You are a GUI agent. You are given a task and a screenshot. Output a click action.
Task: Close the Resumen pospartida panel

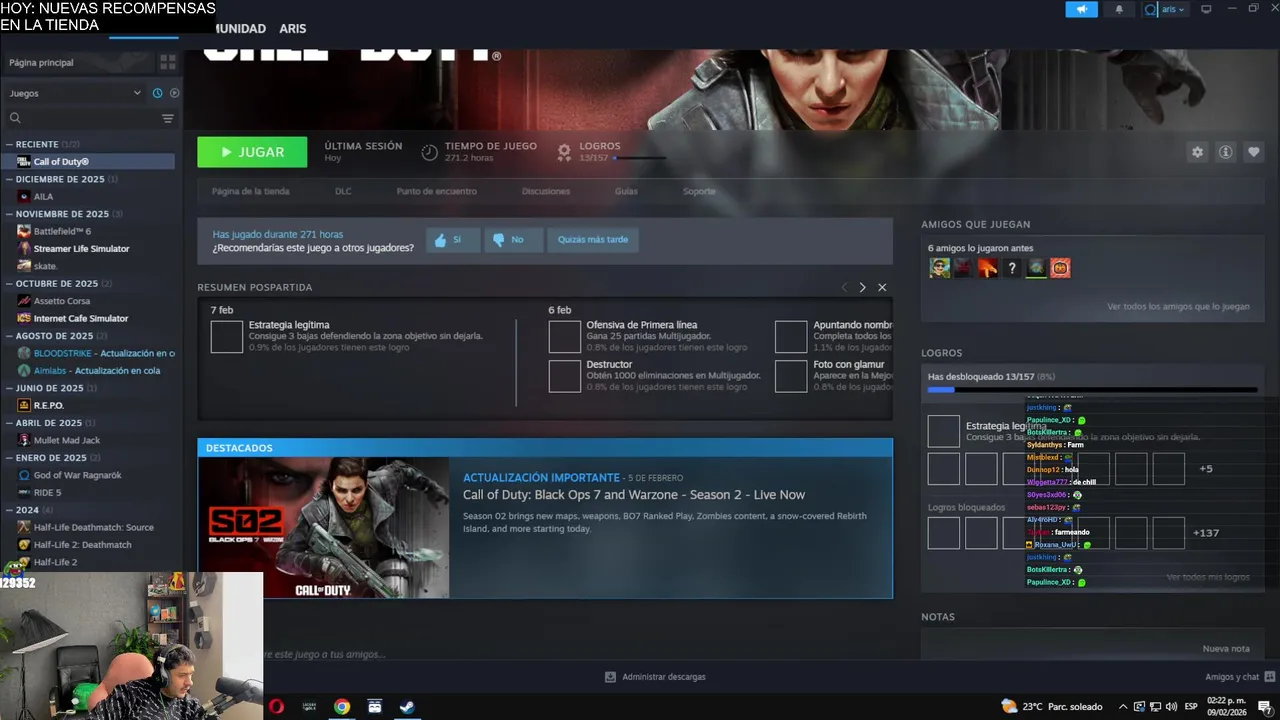coord(882,287)
